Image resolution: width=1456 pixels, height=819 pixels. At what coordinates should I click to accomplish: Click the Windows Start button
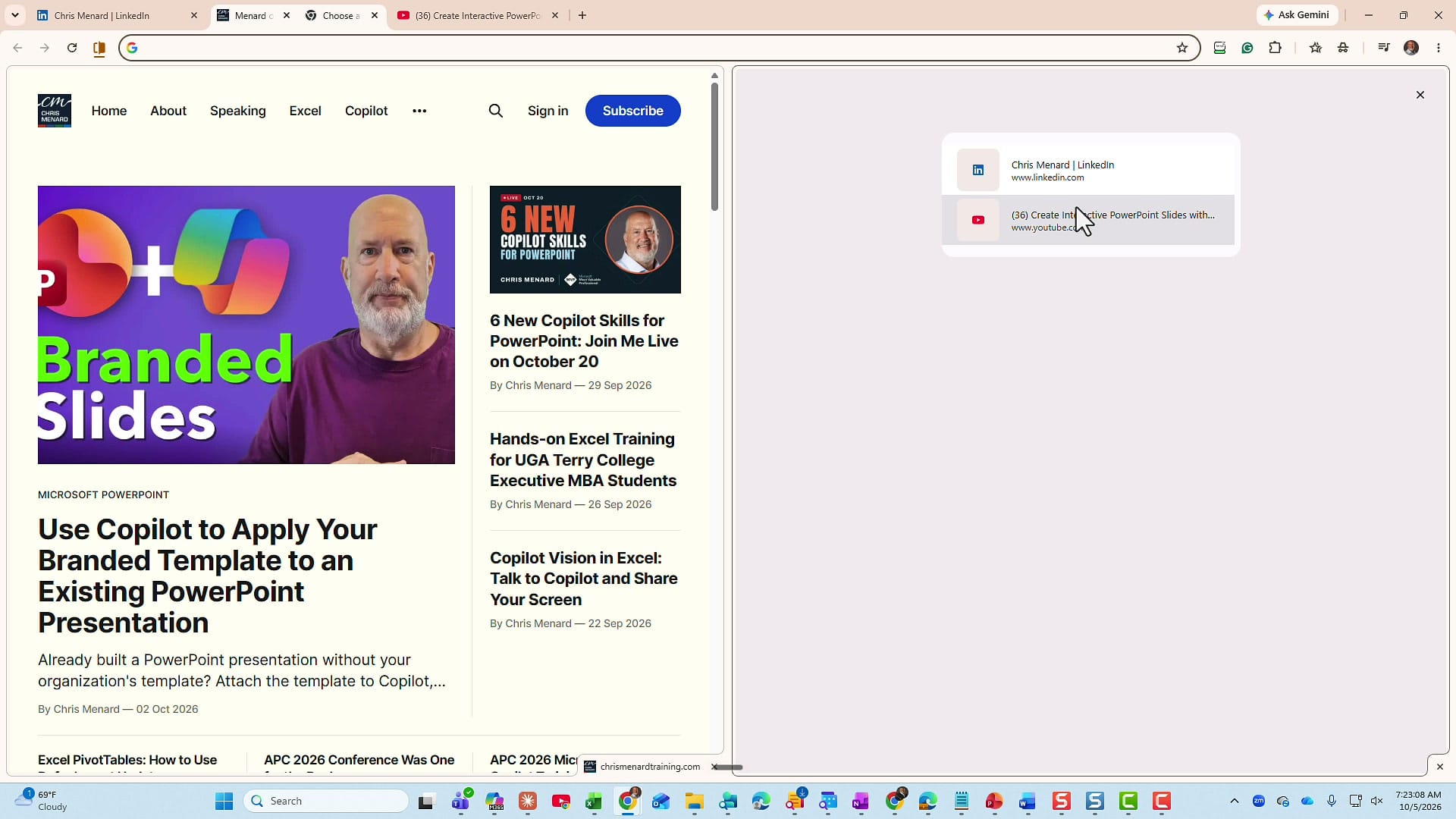pos(224,801)
